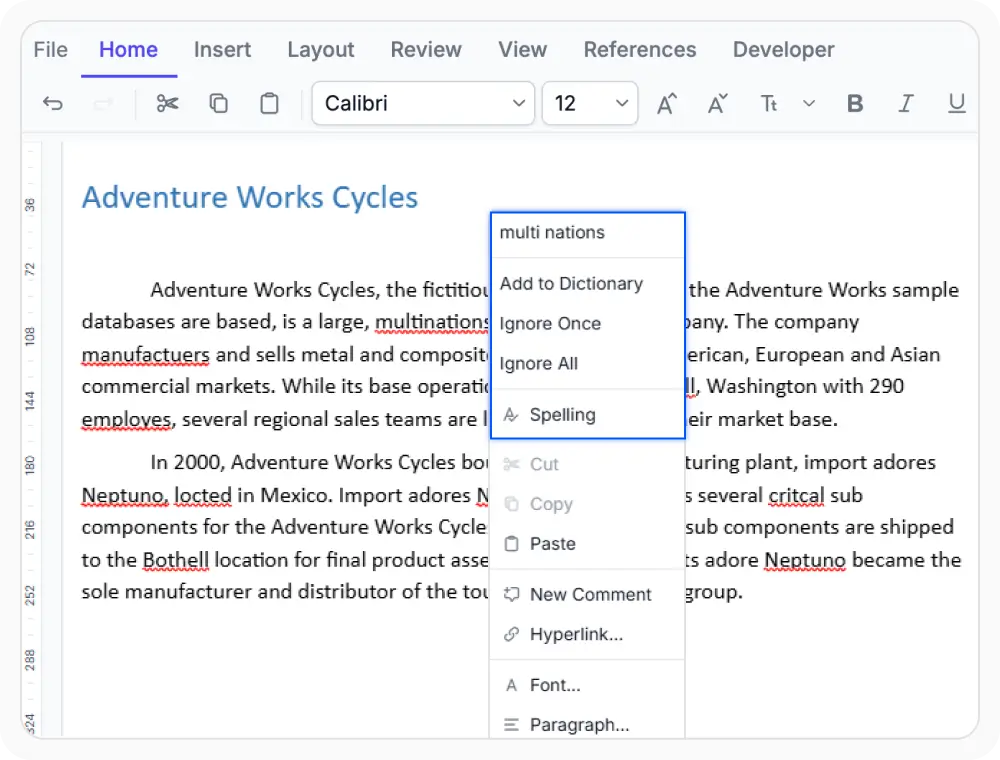
Task: Click 'Neptuno' before 'became the'
Action: tap(805, 560)
